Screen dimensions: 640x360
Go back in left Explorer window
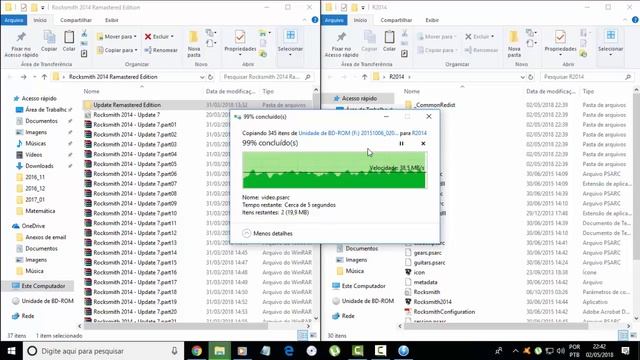pyautogui.click(x=11, y=77)
